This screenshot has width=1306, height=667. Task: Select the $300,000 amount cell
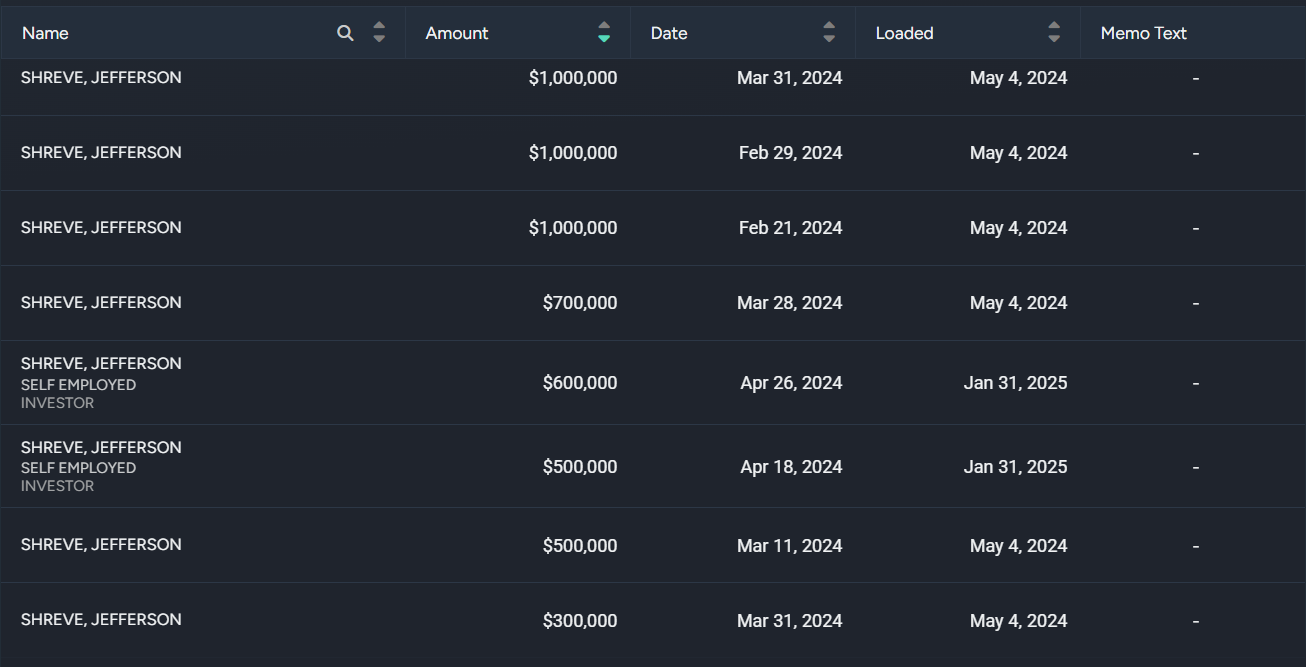point(579,621)
